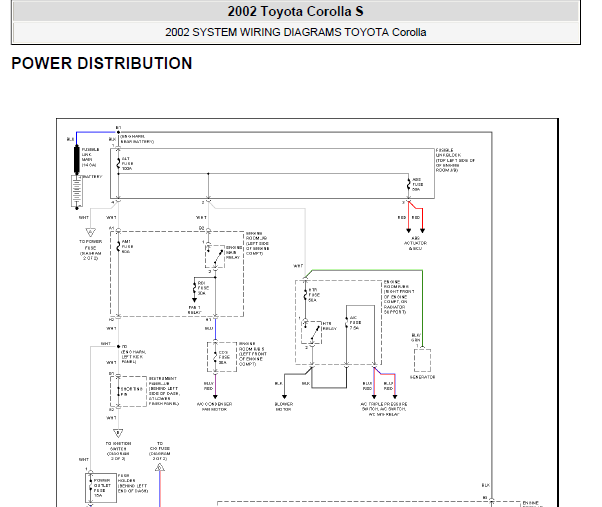The image size is (602, 507).
Task: Click the battery symbol in the diagram
Action: pyautogui.click(x=77, y=191)
